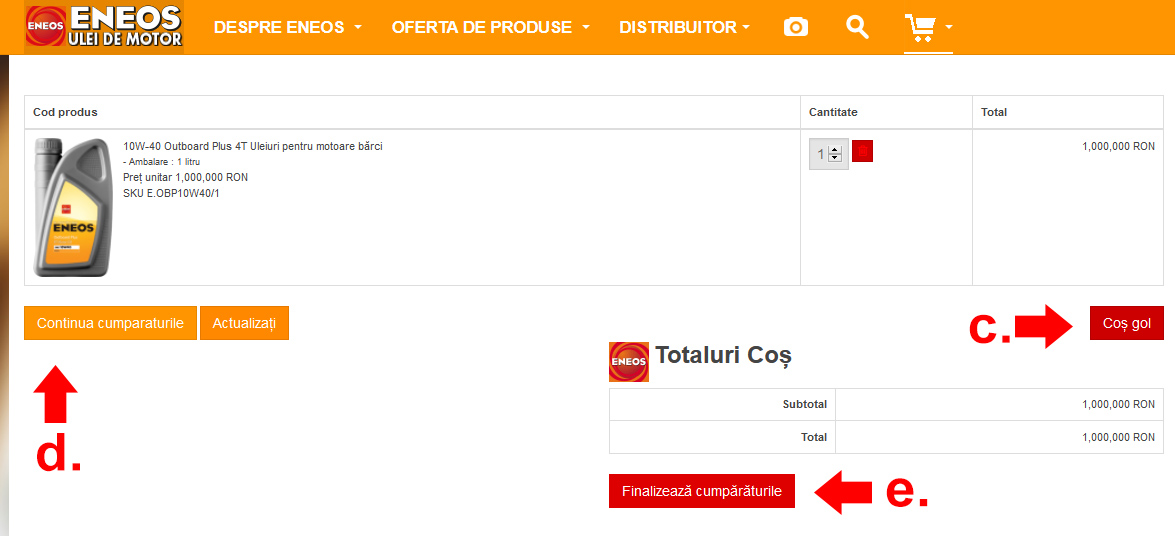This screenshot has height=536, width=1175.
Task: Click the Totaluri Coș heading
Action: tap(723, 355)
